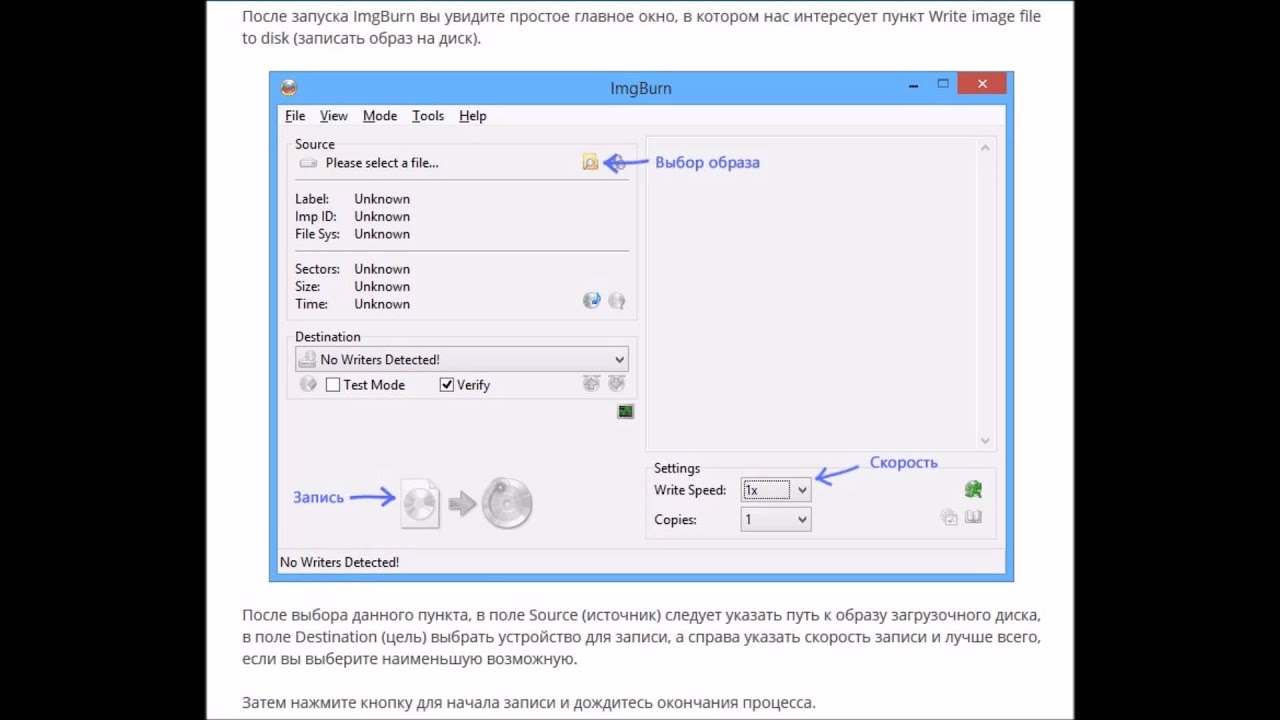Click the greyed image information disc icon
Image resolution: width=1280 pixels, height=720 pixels.
(617, 300)
